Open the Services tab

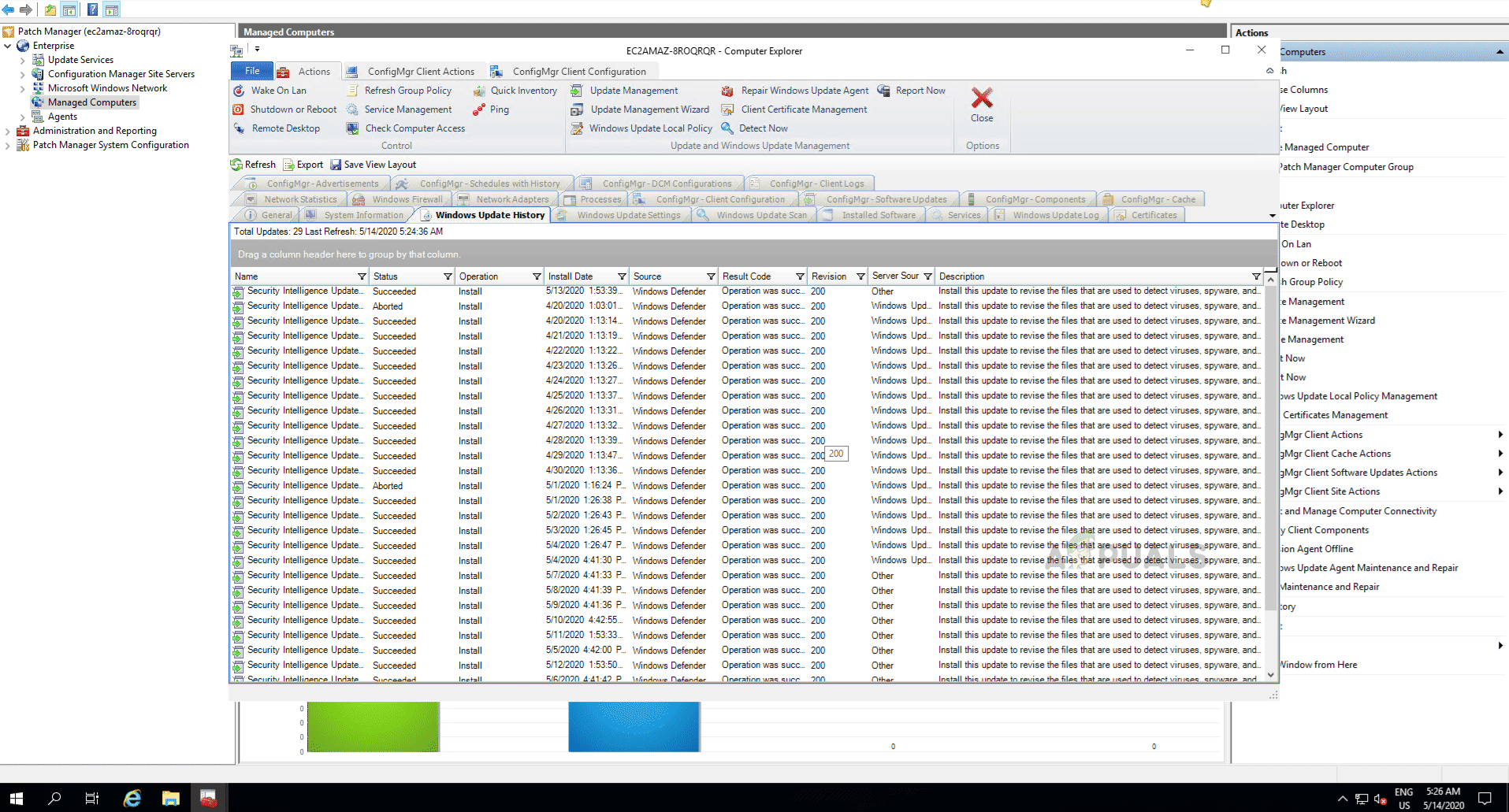[956, 215]
